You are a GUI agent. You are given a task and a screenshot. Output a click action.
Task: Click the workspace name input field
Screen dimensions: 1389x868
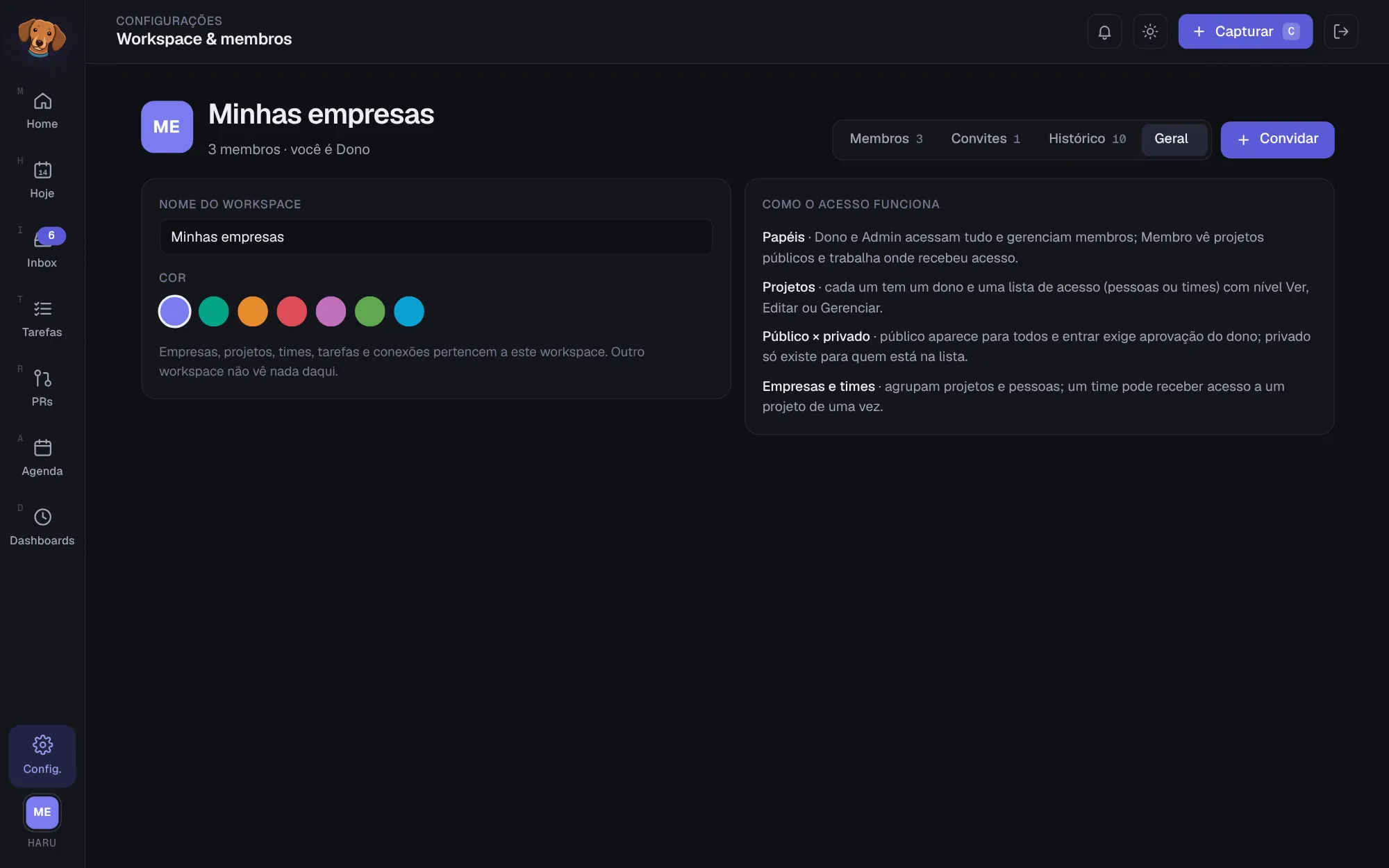pyautogui.click(x=436, y=237)
